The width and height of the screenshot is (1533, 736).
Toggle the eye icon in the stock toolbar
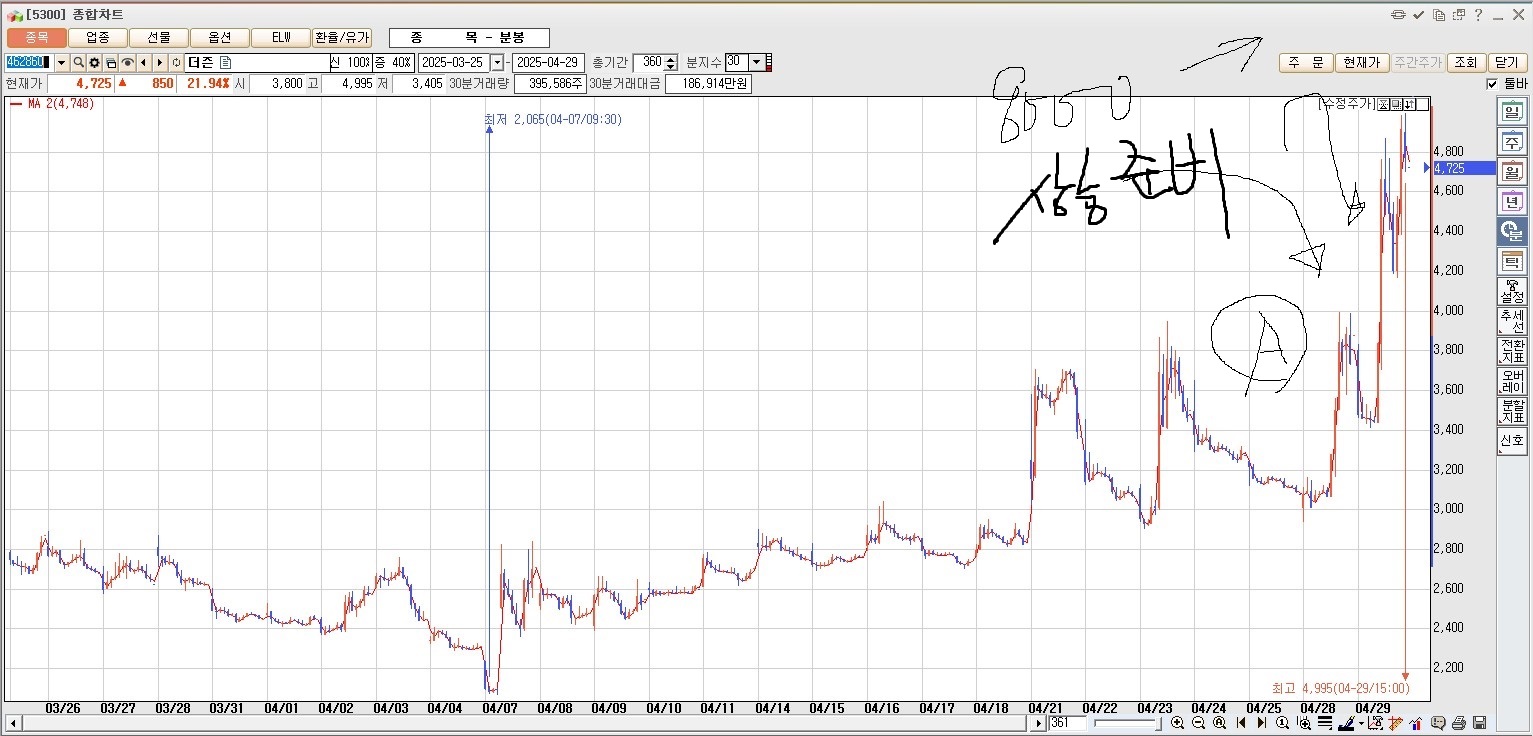(127, 63)
